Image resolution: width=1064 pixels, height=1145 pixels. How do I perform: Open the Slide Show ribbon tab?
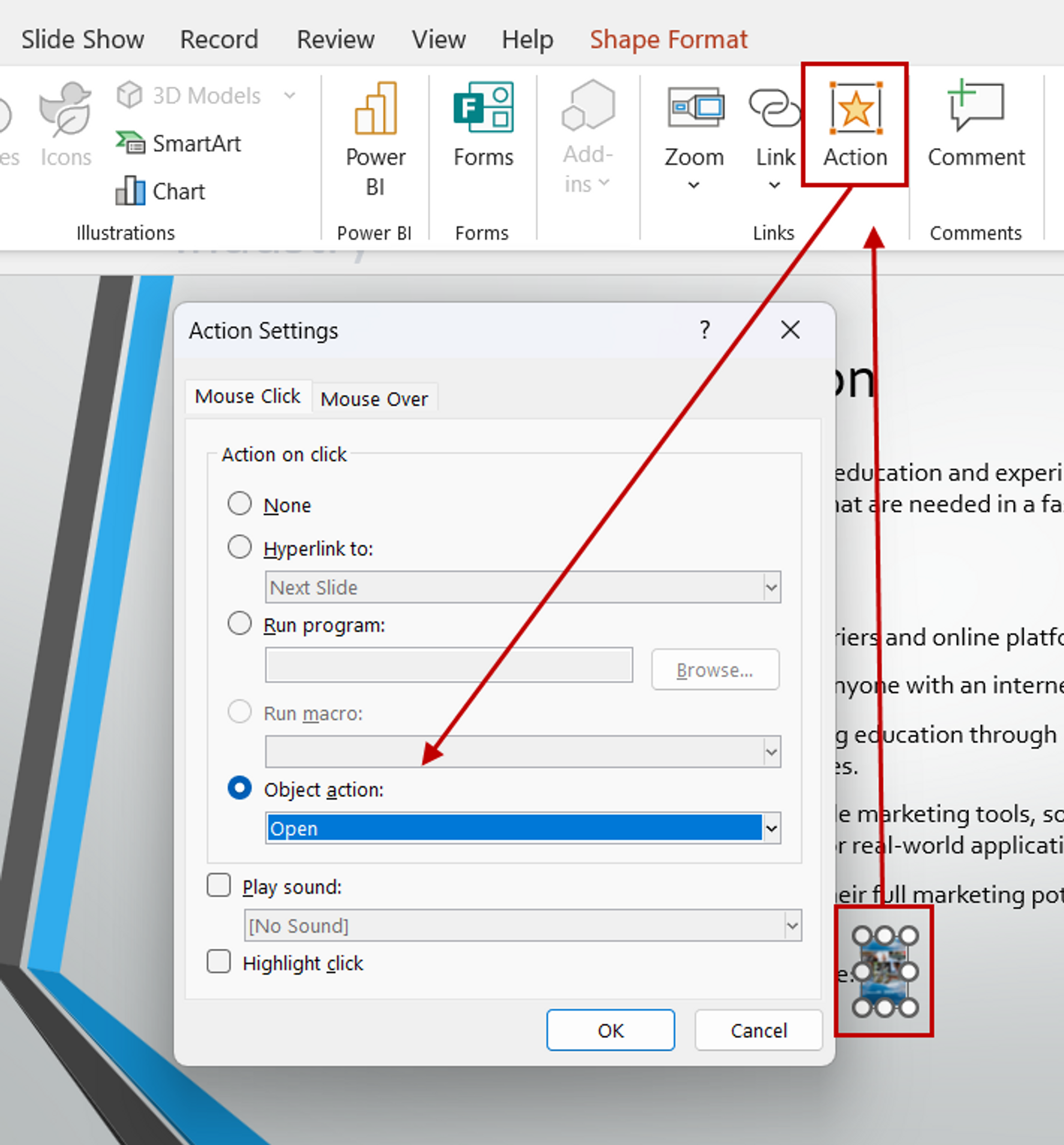tap(83, 40)
